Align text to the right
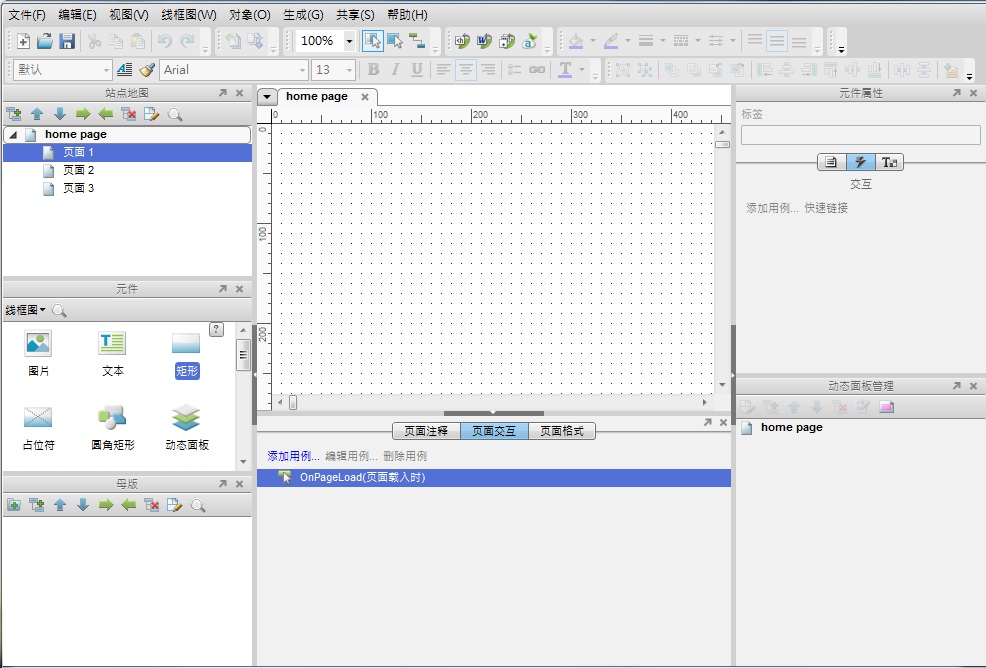This screenshot has height=668, width=986. [x=488, y=70]
